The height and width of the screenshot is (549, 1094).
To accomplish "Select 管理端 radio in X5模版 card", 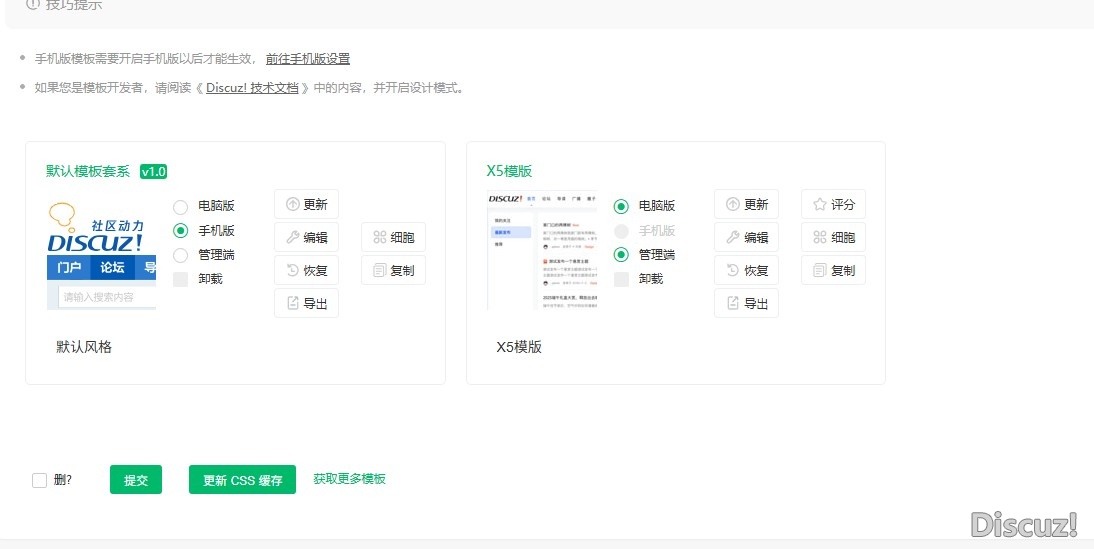I will coord(621,255).
